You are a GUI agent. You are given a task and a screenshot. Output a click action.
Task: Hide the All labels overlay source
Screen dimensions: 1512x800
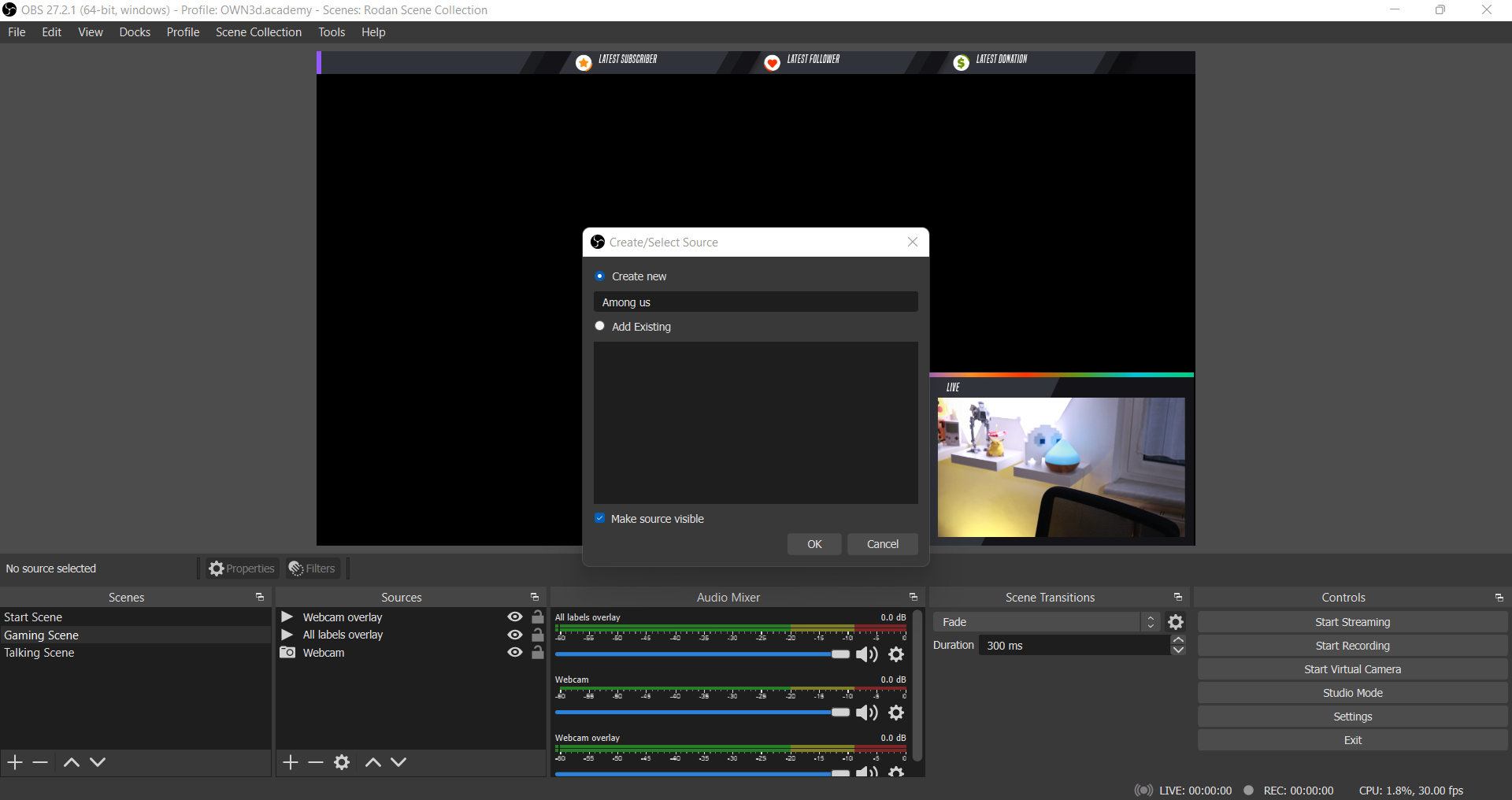coord(515,635)
